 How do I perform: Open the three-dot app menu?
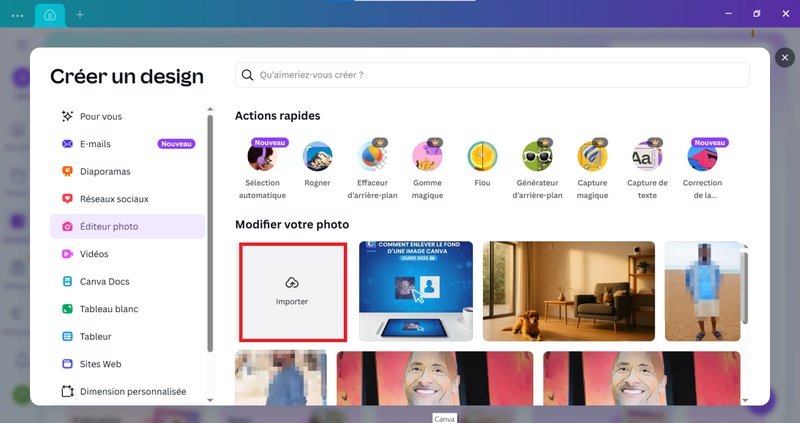point(17,15)
